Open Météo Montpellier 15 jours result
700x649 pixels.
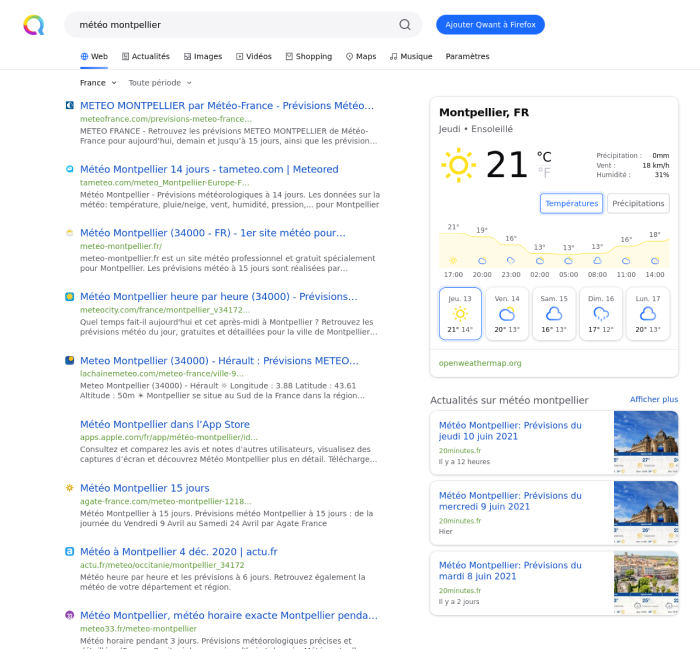click(x=145, y=488)
